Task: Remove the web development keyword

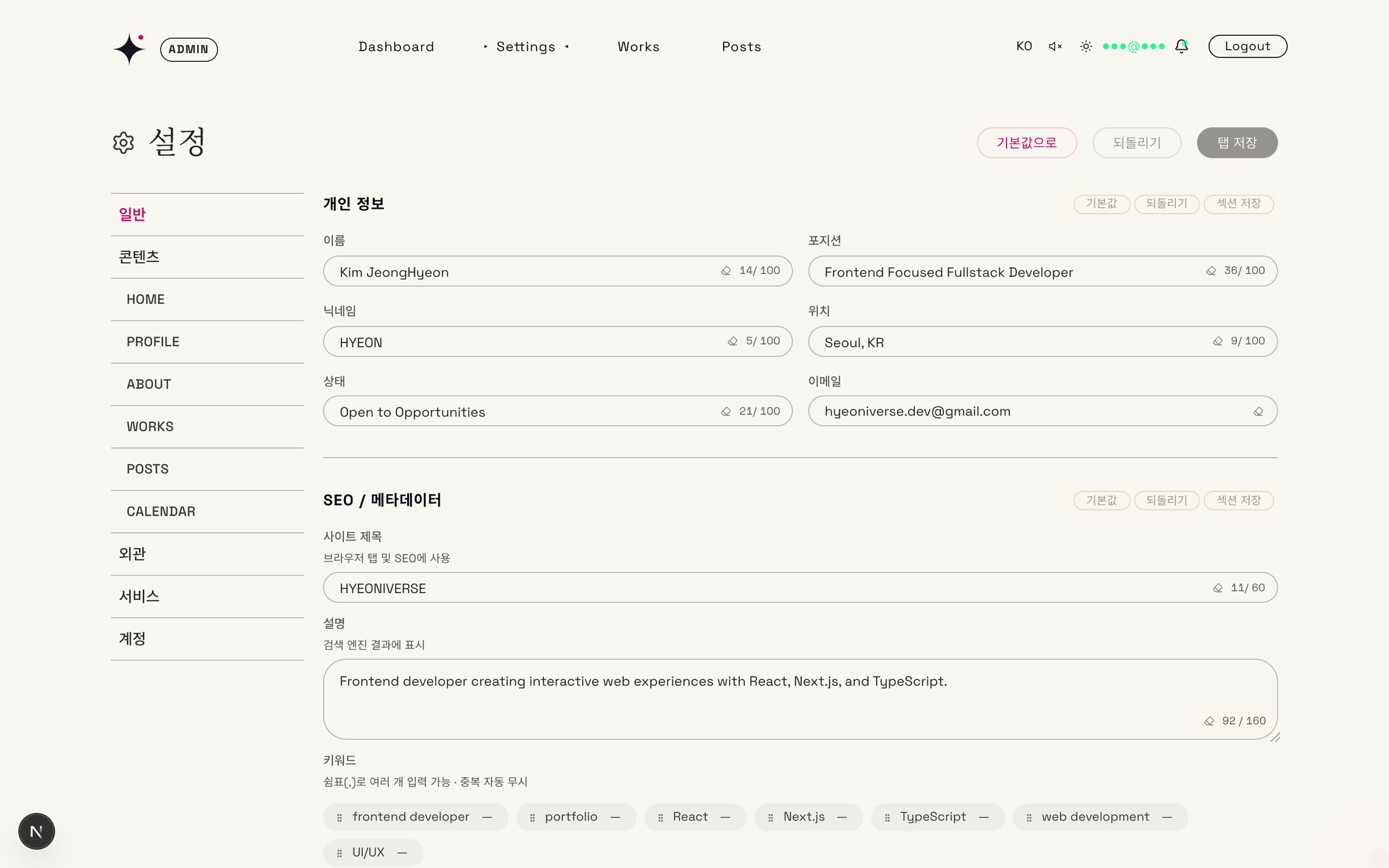Action: [x=1167, y=817]
